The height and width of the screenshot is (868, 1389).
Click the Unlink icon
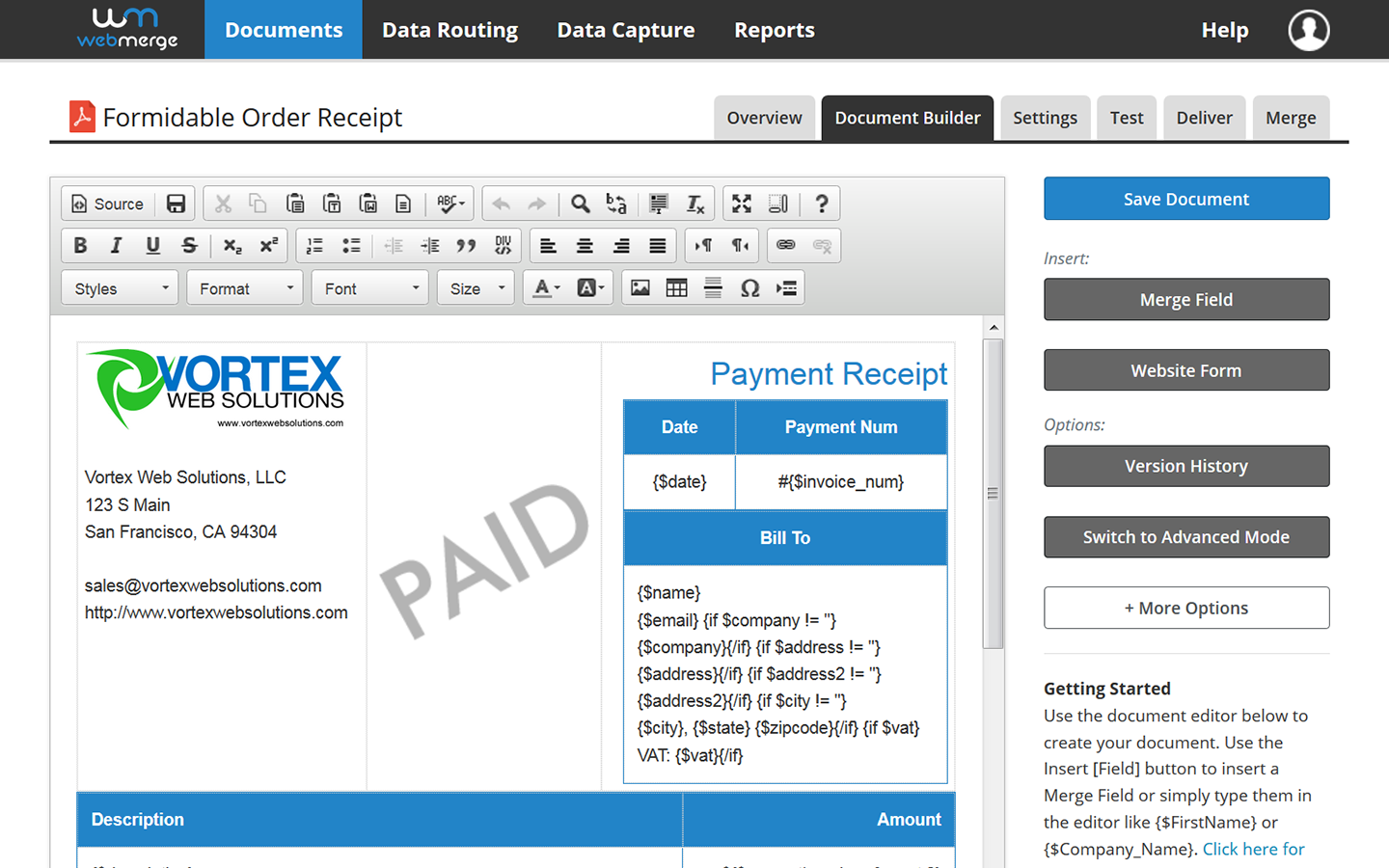pyautogui.click(x=822, y=246)
